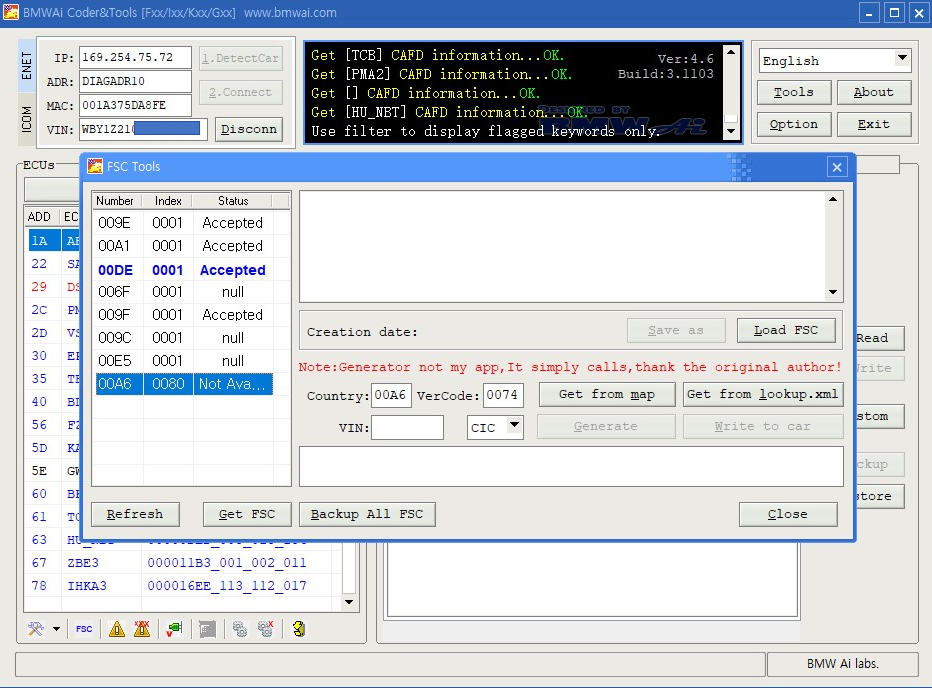Click the About button

[874, 92]
